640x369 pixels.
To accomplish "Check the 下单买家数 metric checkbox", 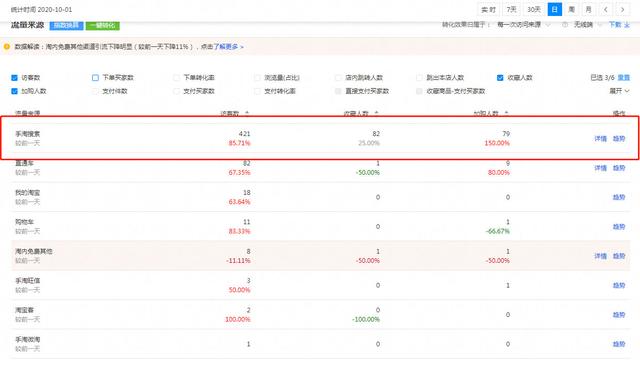I will (x=95, y=78).
